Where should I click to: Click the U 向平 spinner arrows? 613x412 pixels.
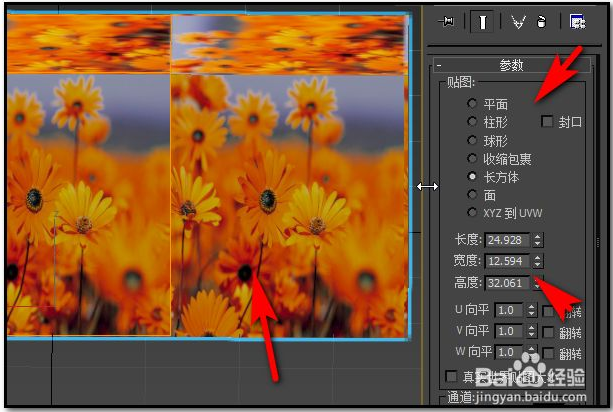[x=531, y=310]
